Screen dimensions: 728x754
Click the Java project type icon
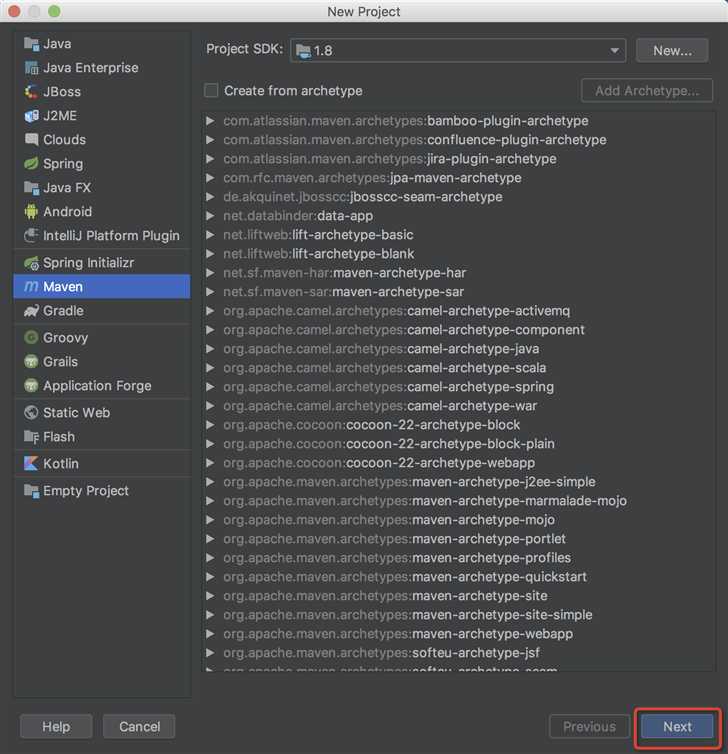(x=31, y=44)
